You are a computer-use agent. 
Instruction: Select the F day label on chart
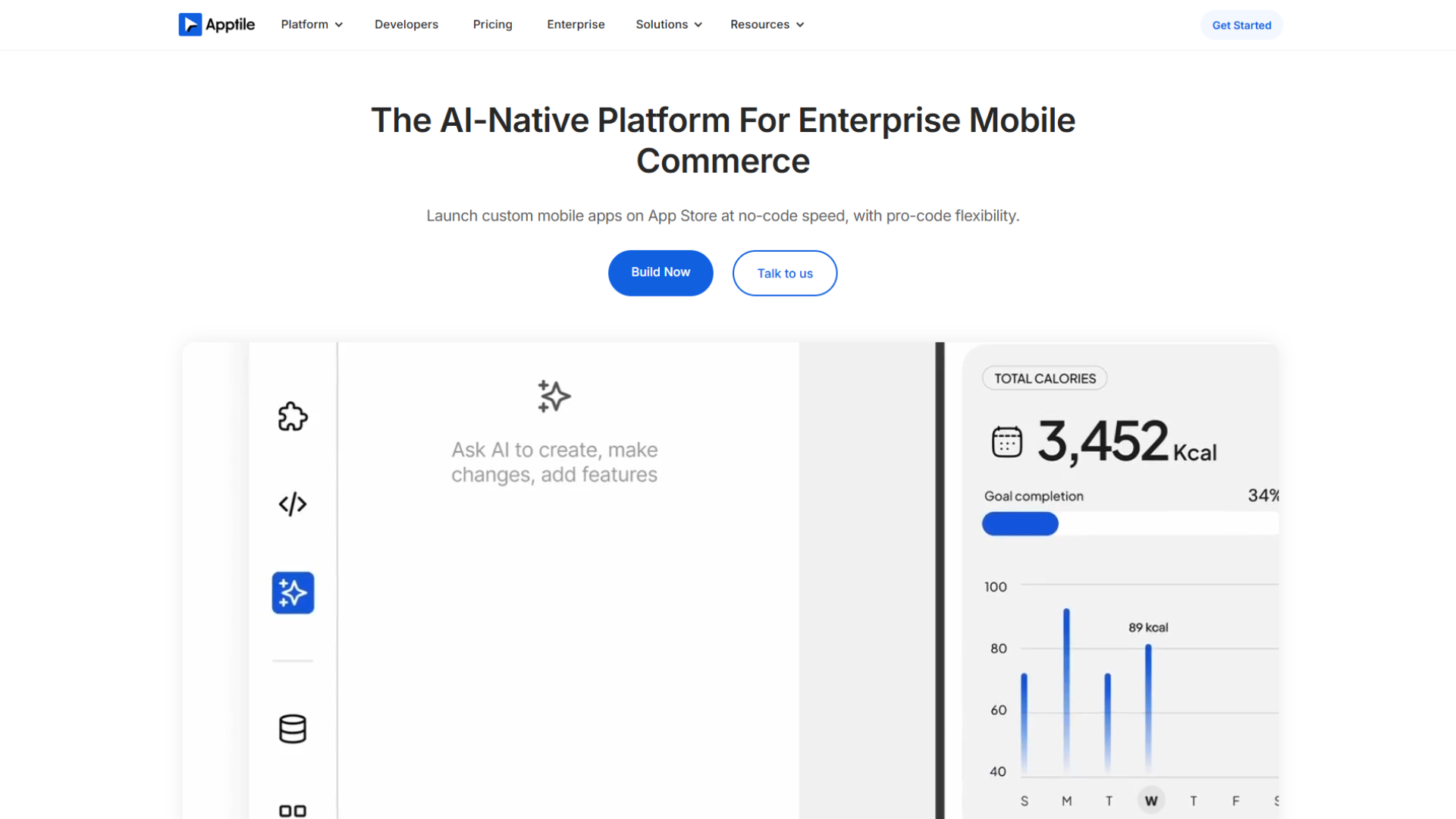(1236, 801)
